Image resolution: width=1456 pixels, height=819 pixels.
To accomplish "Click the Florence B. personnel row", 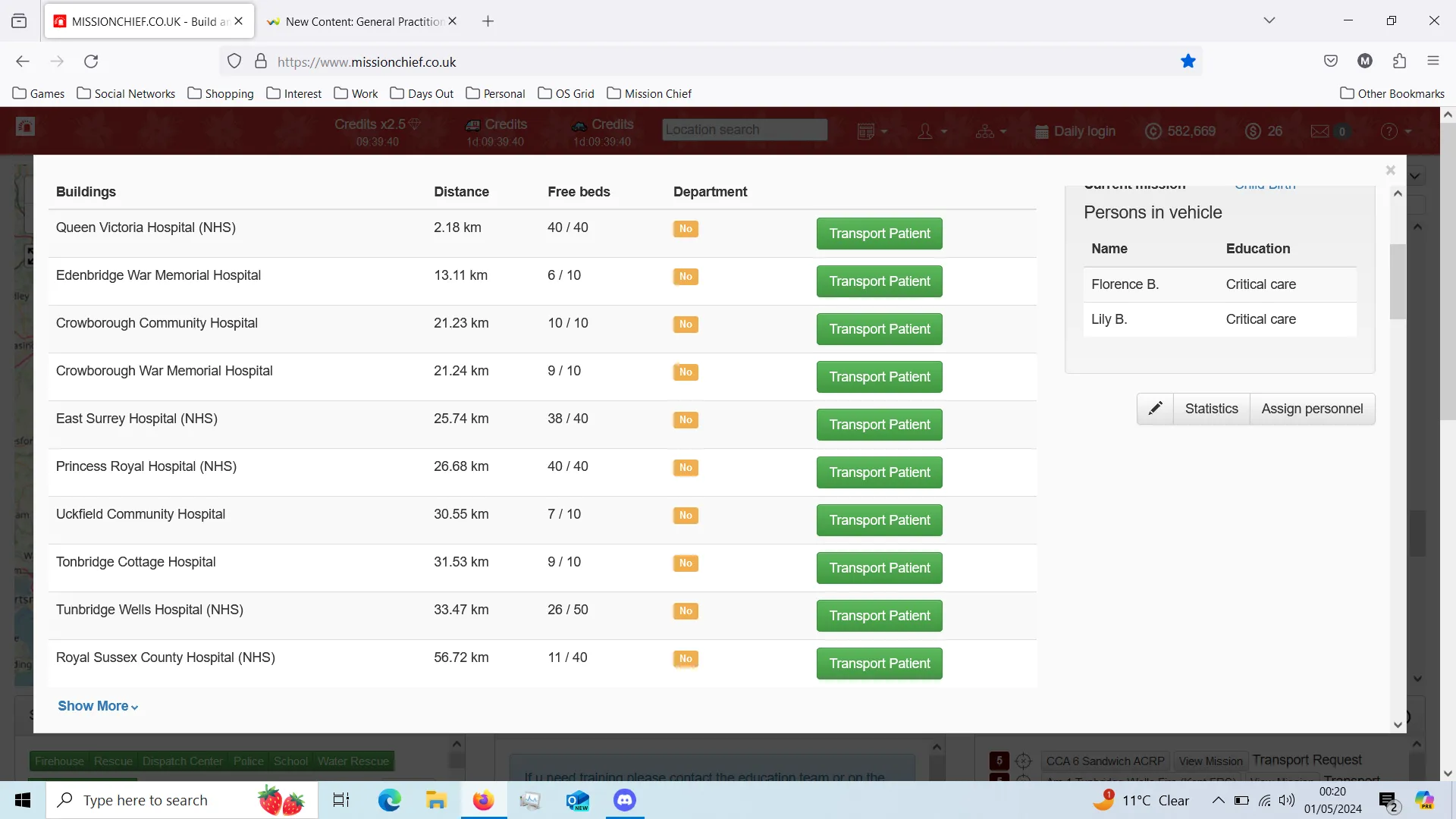I will click(1219, 284).
